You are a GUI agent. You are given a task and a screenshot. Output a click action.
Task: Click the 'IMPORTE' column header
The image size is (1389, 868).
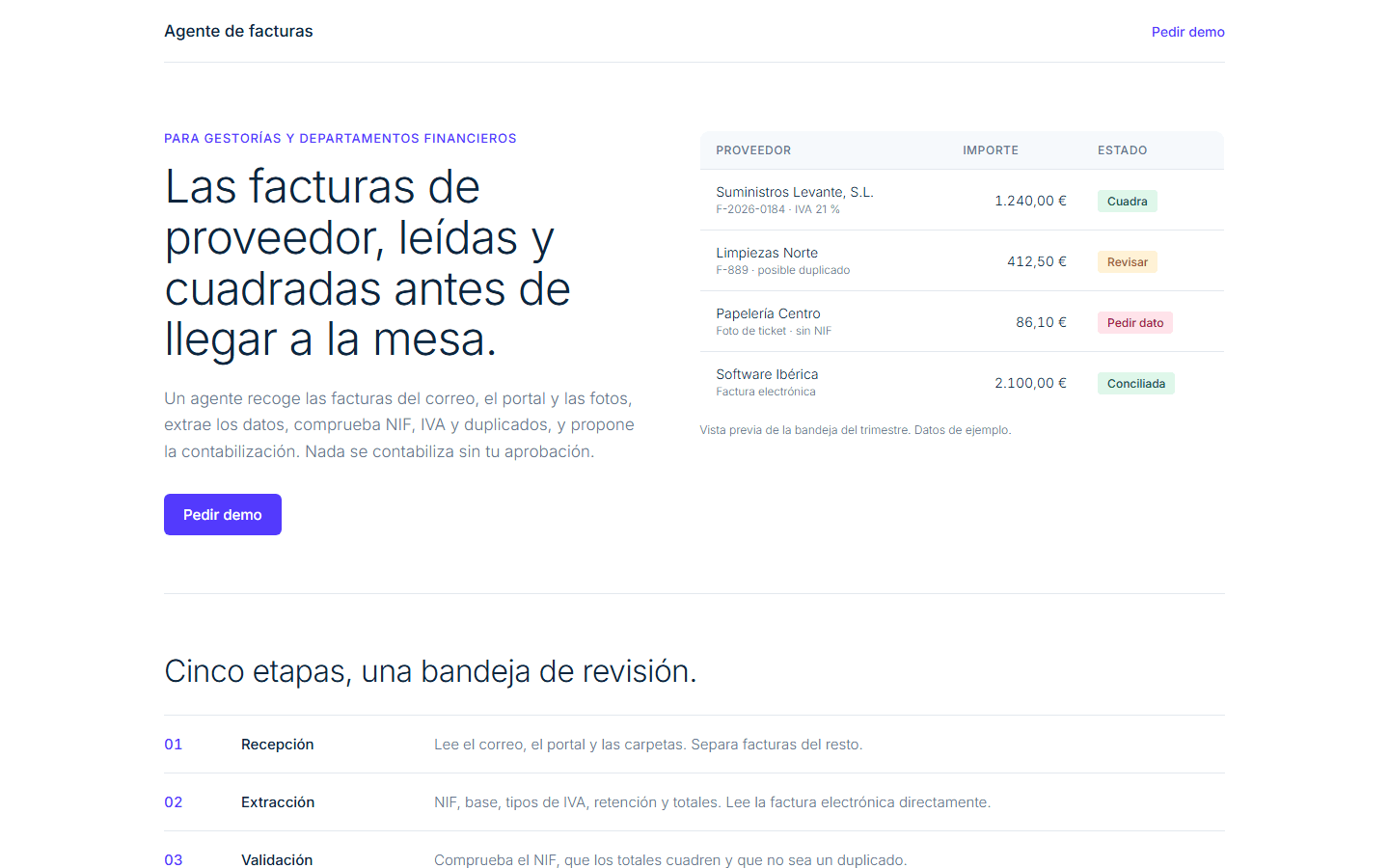tap(991, 150)
